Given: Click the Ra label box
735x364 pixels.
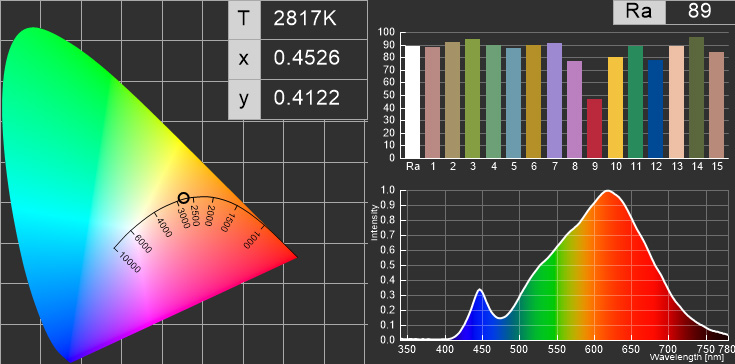Looking at the screenshot, I should [x=639, y=11].
